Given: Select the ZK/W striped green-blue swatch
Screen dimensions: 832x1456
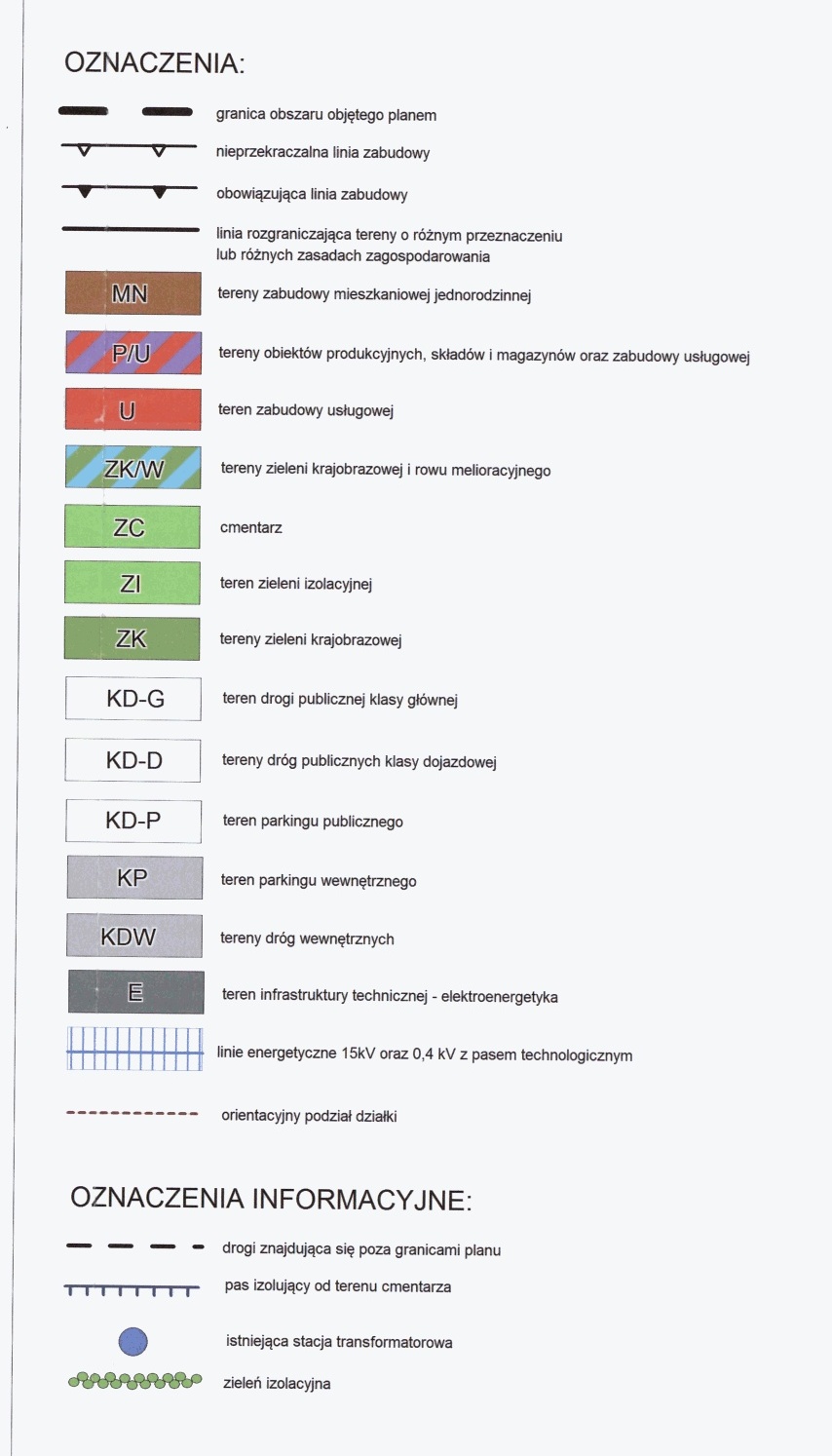Looking at the screenshot, I should [x=132, y=468].
